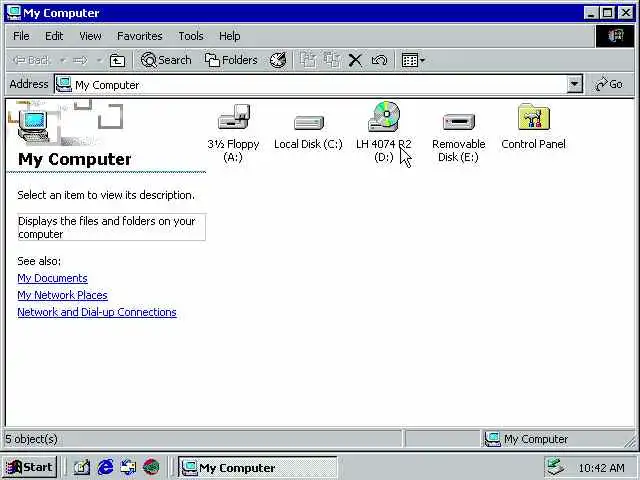
Task: Click the 10:42 AM clock
Action: pyautogui.click(x=601, y=468)
